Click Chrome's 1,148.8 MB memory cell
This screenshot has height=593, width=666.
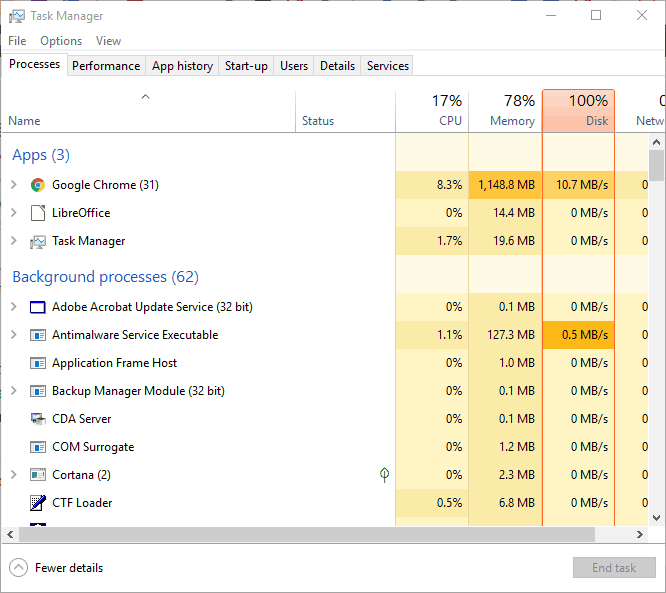click(505, 185)
